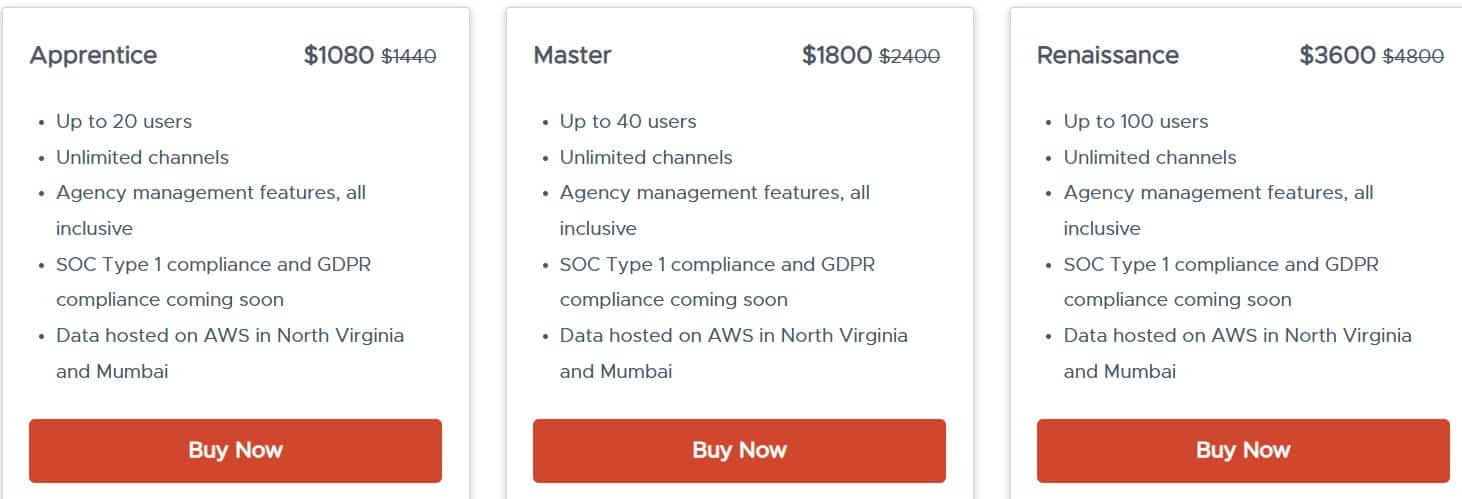Click the struck-through $2400 price

click(x=909, y=57)
